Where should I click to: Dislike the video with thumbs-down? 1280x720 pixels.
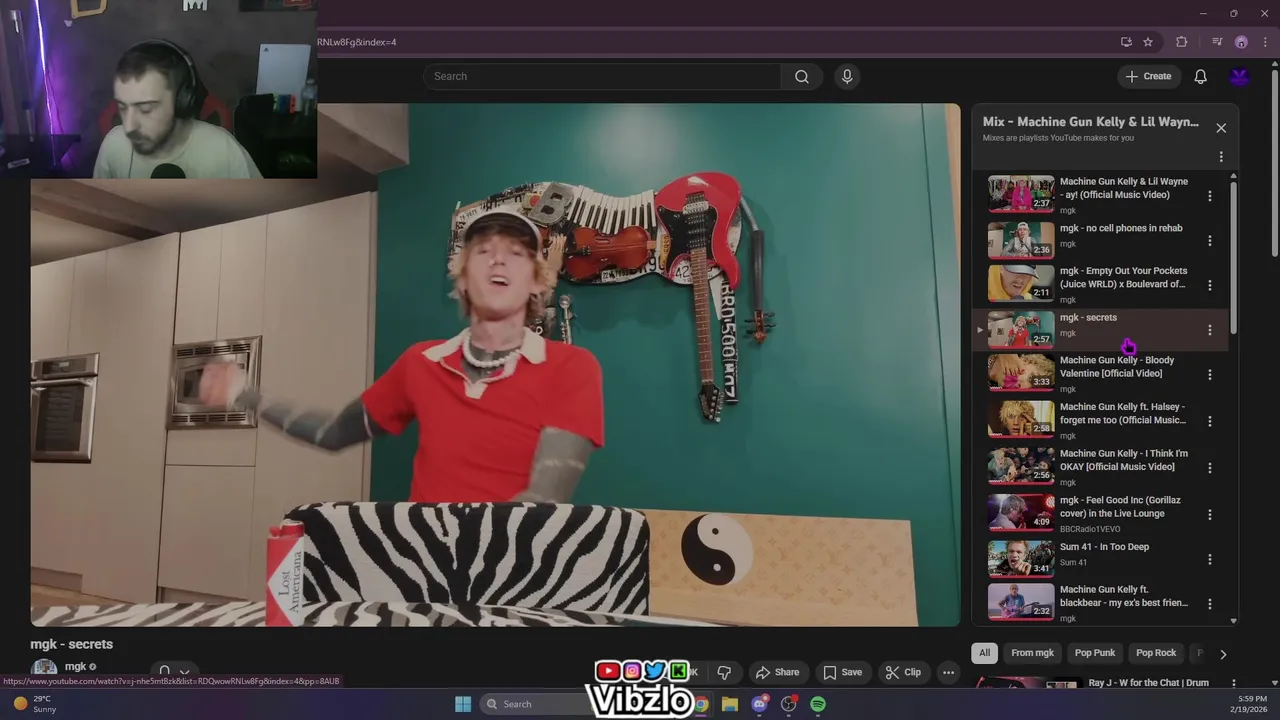[x=724, y=672]
